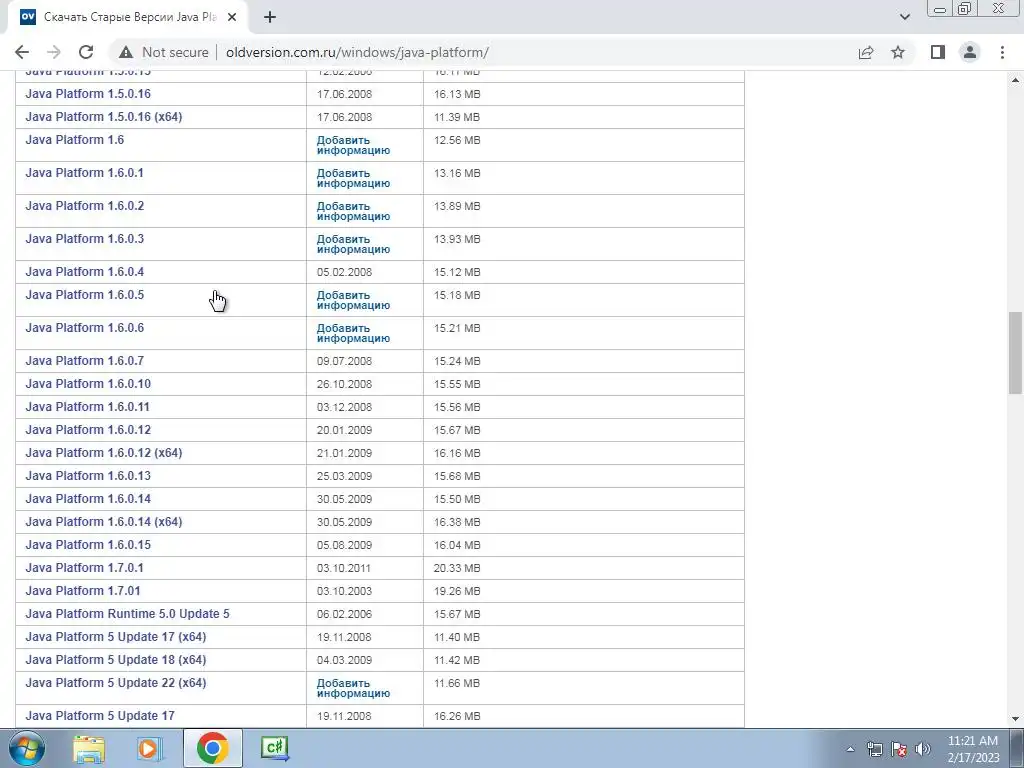Open the Chrome profile avatar
Image resolution: width=1024 pixels, height=768 pixels.
tap(970, 52)
